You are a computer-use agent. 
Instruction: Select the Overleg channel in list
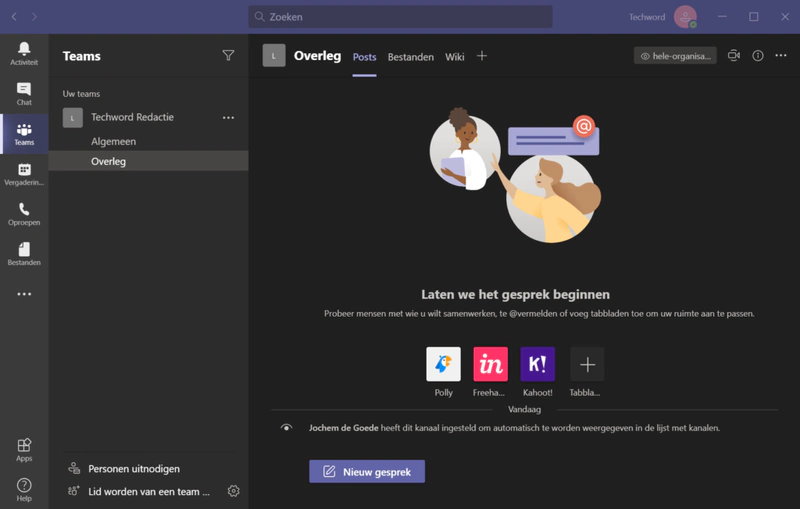pos(148,161)
